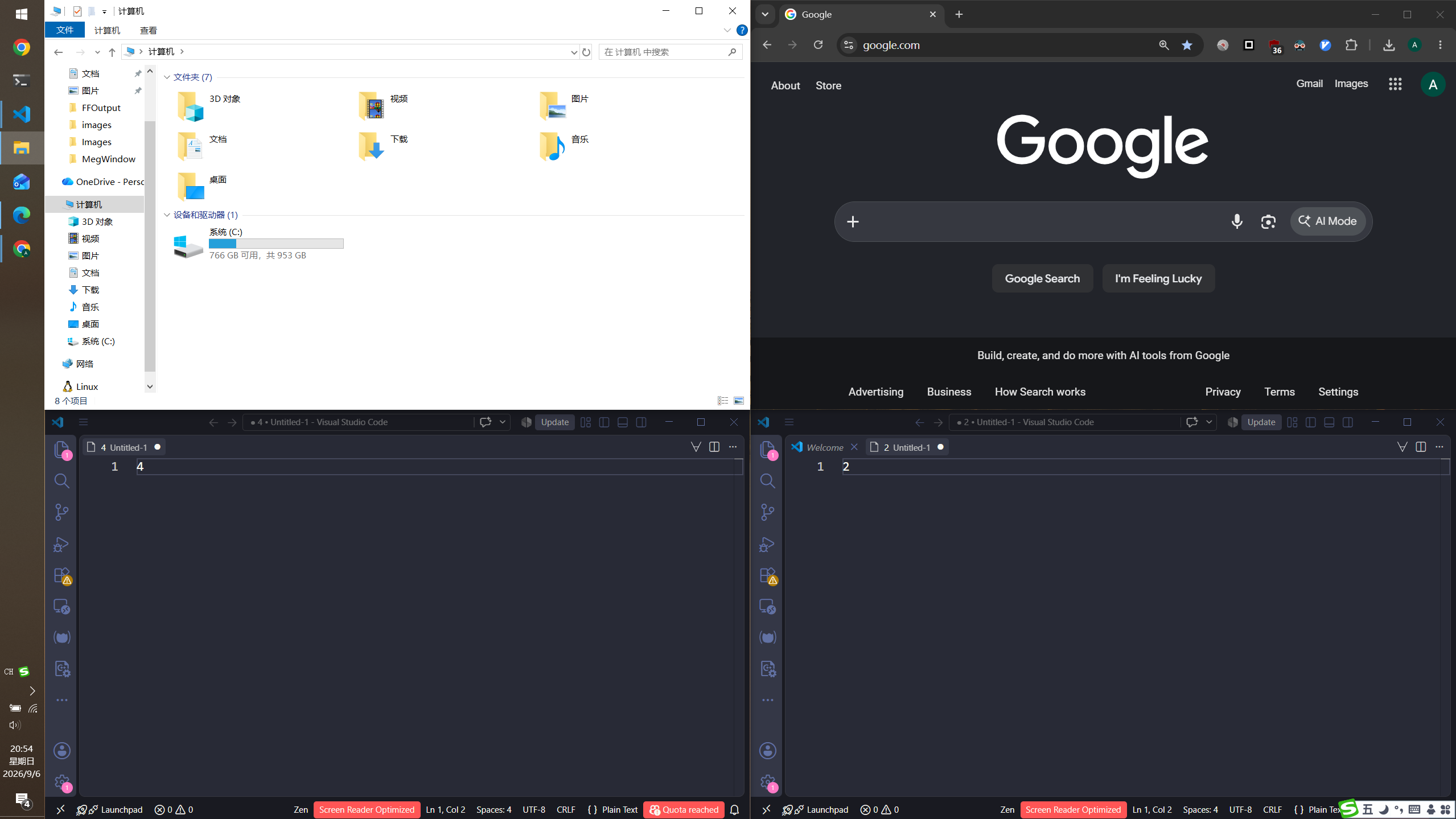Open How Search works link
The width and height of the screenshot is (1456, 819).
1040,392
